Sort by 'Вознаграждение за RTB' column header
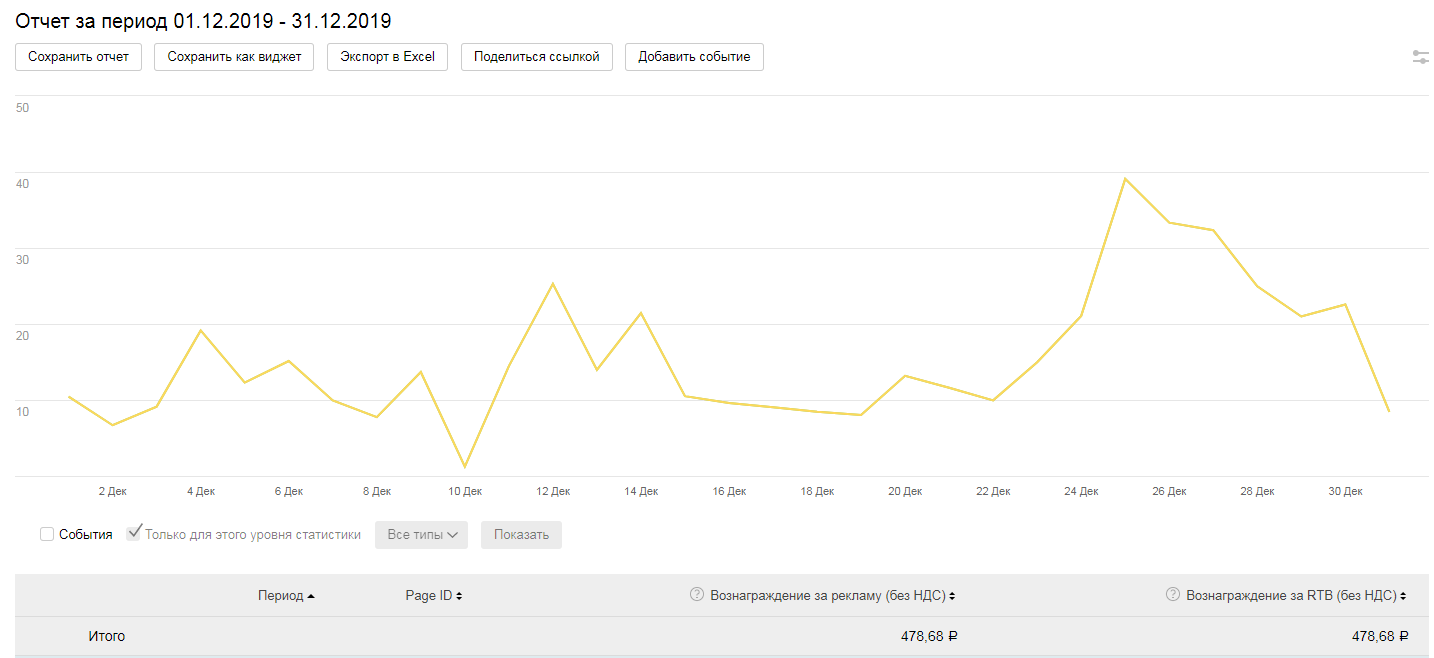The height and width of the screenshot is (658, 1434). (x=1295, y=596)
